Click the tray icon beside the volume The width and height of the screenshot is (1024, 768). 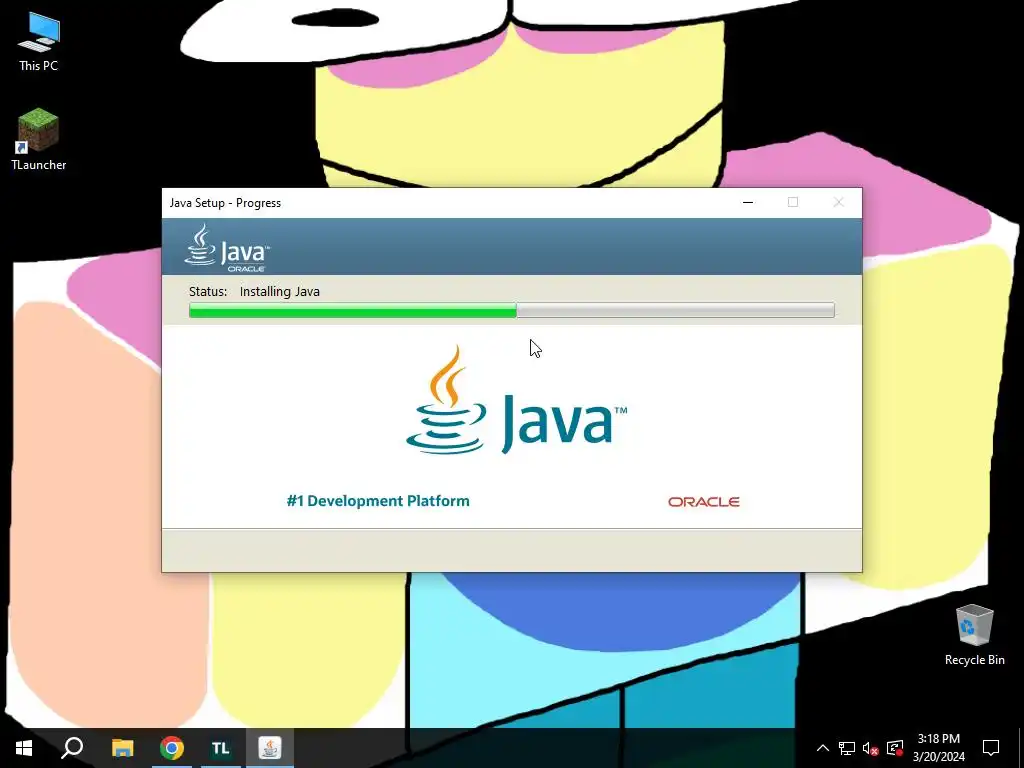click(x=895, y=748)
